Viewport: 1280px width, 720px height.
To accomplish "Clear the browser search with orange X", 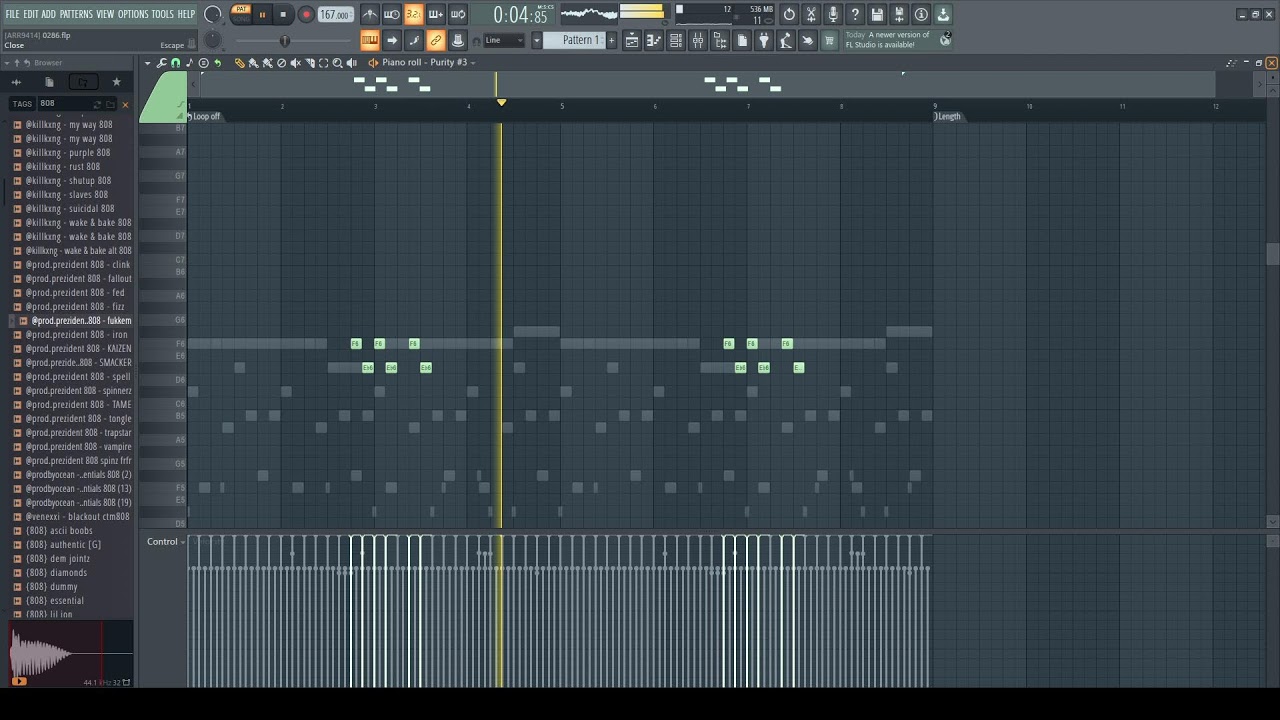I will point(125,104).
